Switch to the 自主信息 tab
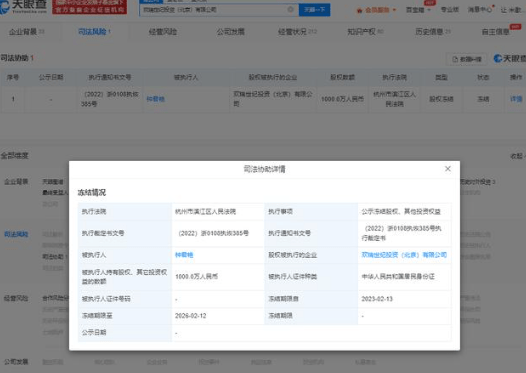The width and height of the screenshot is (526, 373). click(496, 32)
